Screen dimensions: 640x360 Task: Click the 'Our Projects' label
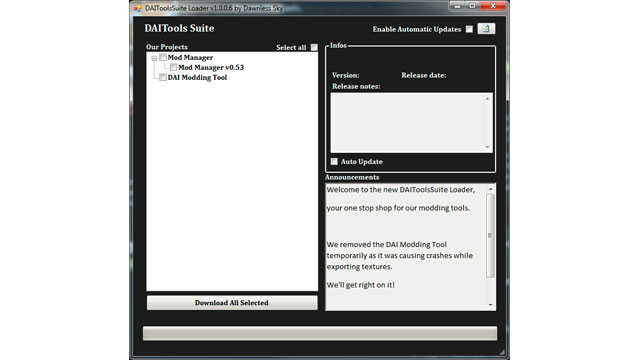[x=167, y=47]
